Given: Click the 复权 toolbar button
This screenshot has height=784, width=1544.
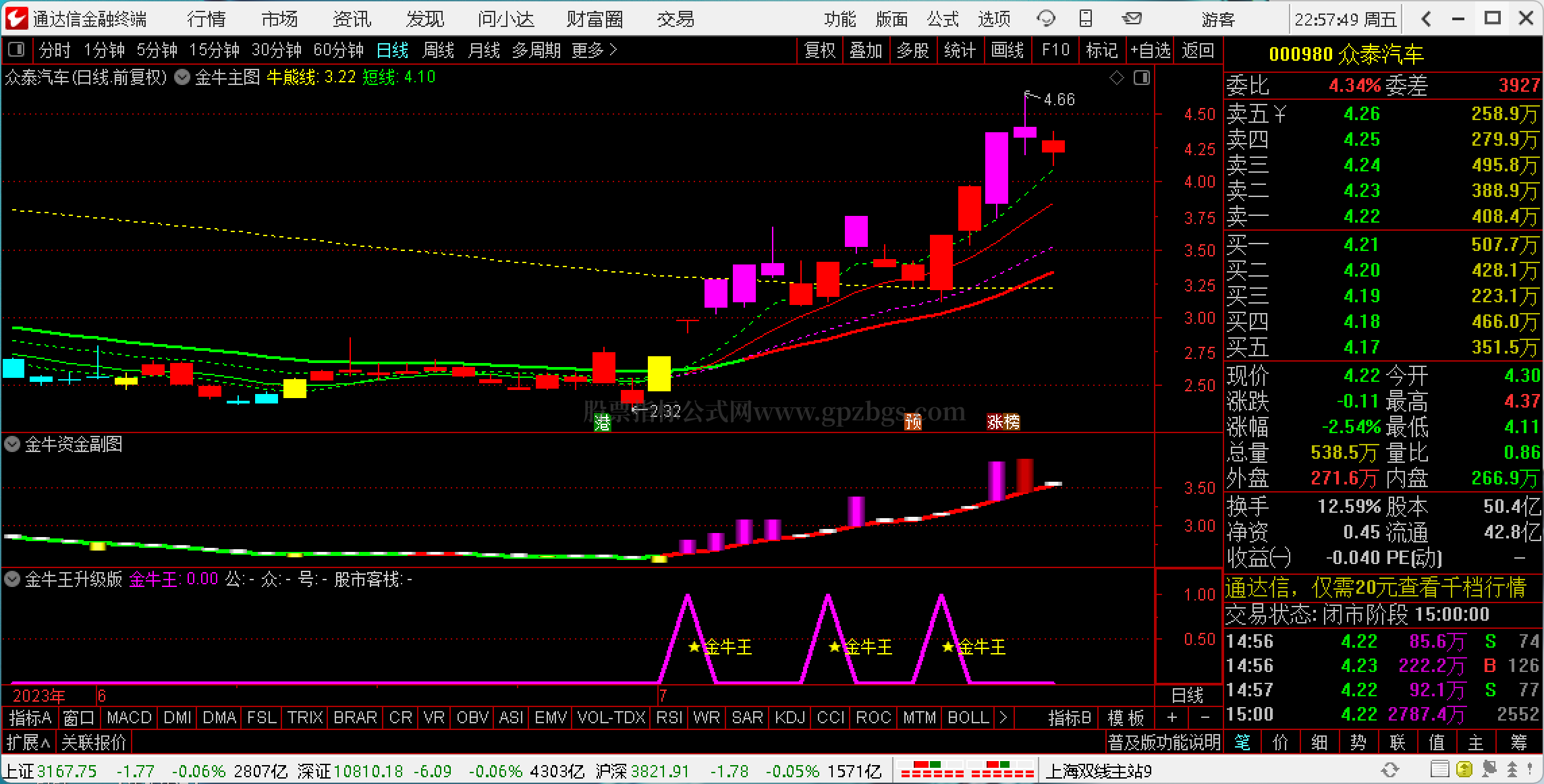Looking at the screenshot, I should (x=820, y=50).
